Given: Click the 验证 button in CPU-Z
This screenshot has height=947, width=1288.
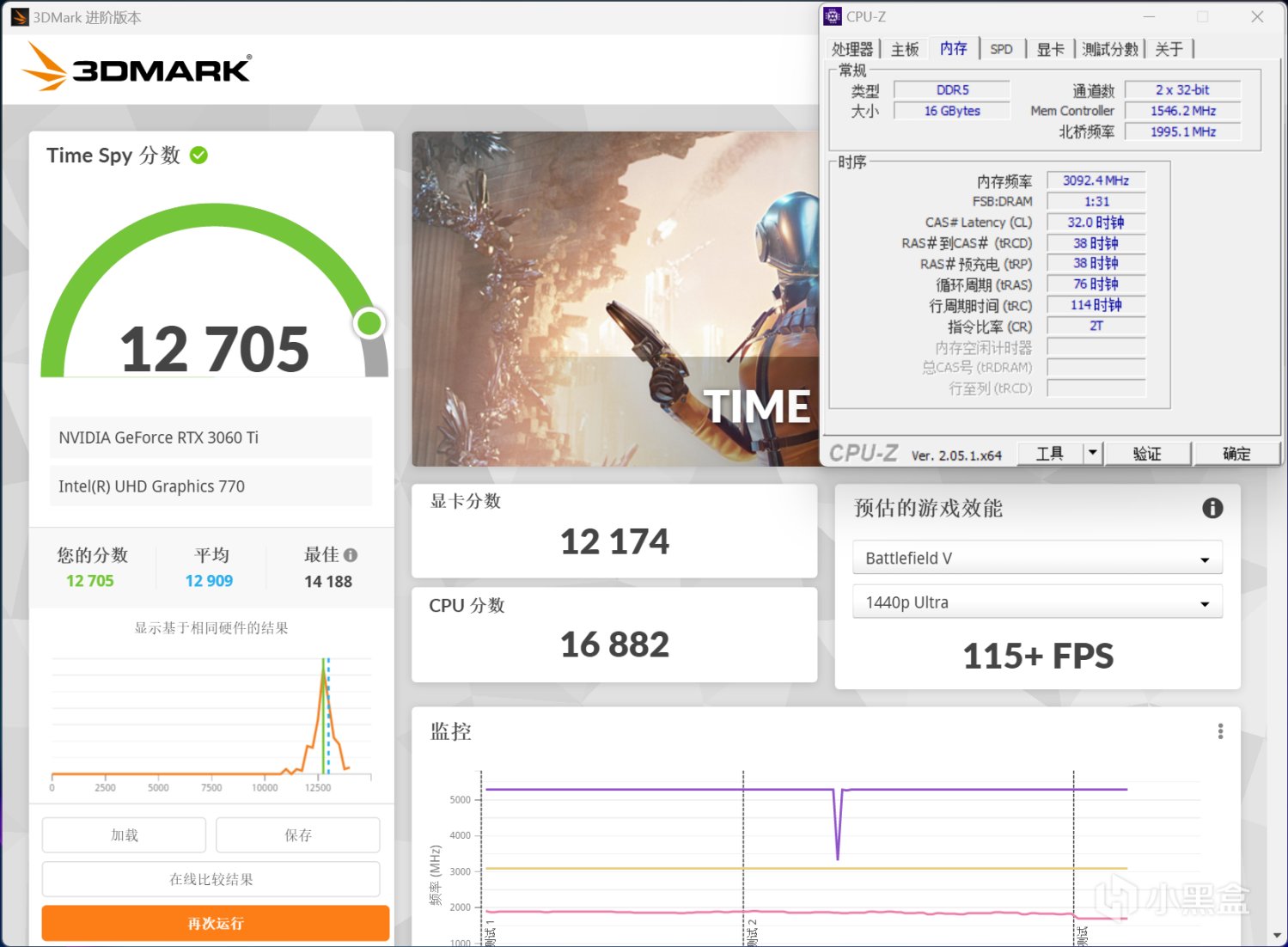Looking at the screenshot, I should (x=1147, y=454).
